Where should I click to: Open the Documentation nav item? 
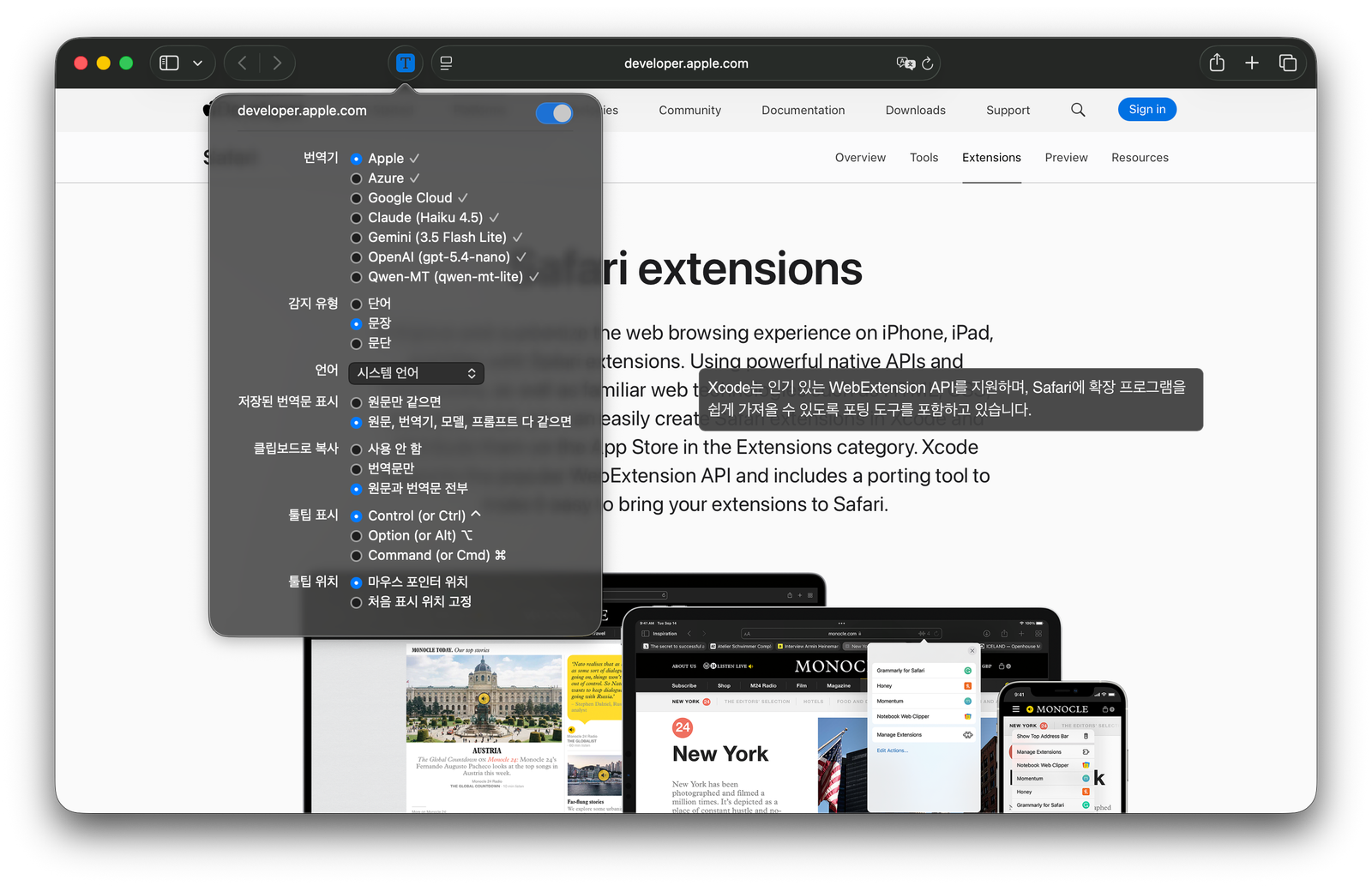[803, 110]
